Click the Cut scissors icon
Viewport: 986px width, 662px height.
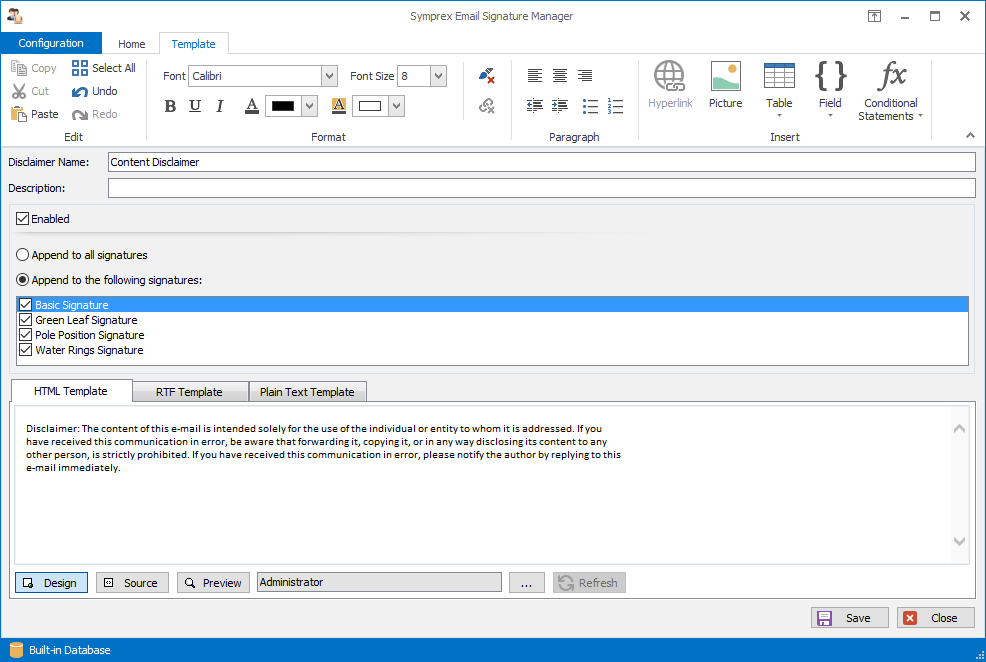(x=19, y=91)
